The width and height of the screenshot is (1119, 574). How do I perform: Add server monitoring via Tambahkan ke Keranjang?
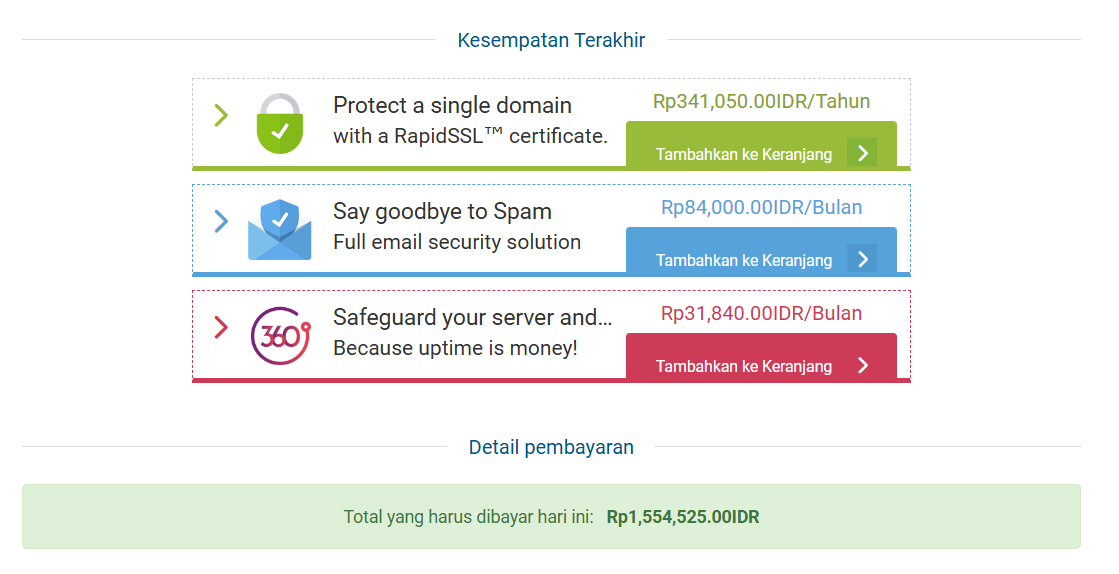pyautogui.click(x=761, y=357)
